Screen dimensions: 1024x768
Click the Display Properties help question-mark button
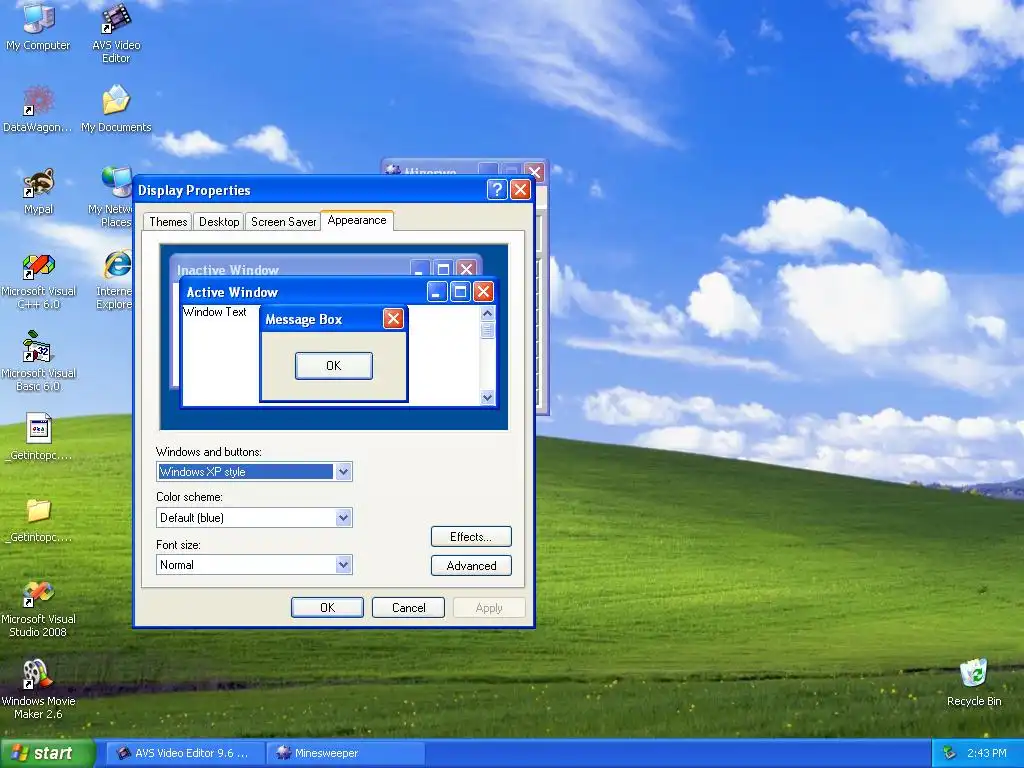(x=496, y=190)
